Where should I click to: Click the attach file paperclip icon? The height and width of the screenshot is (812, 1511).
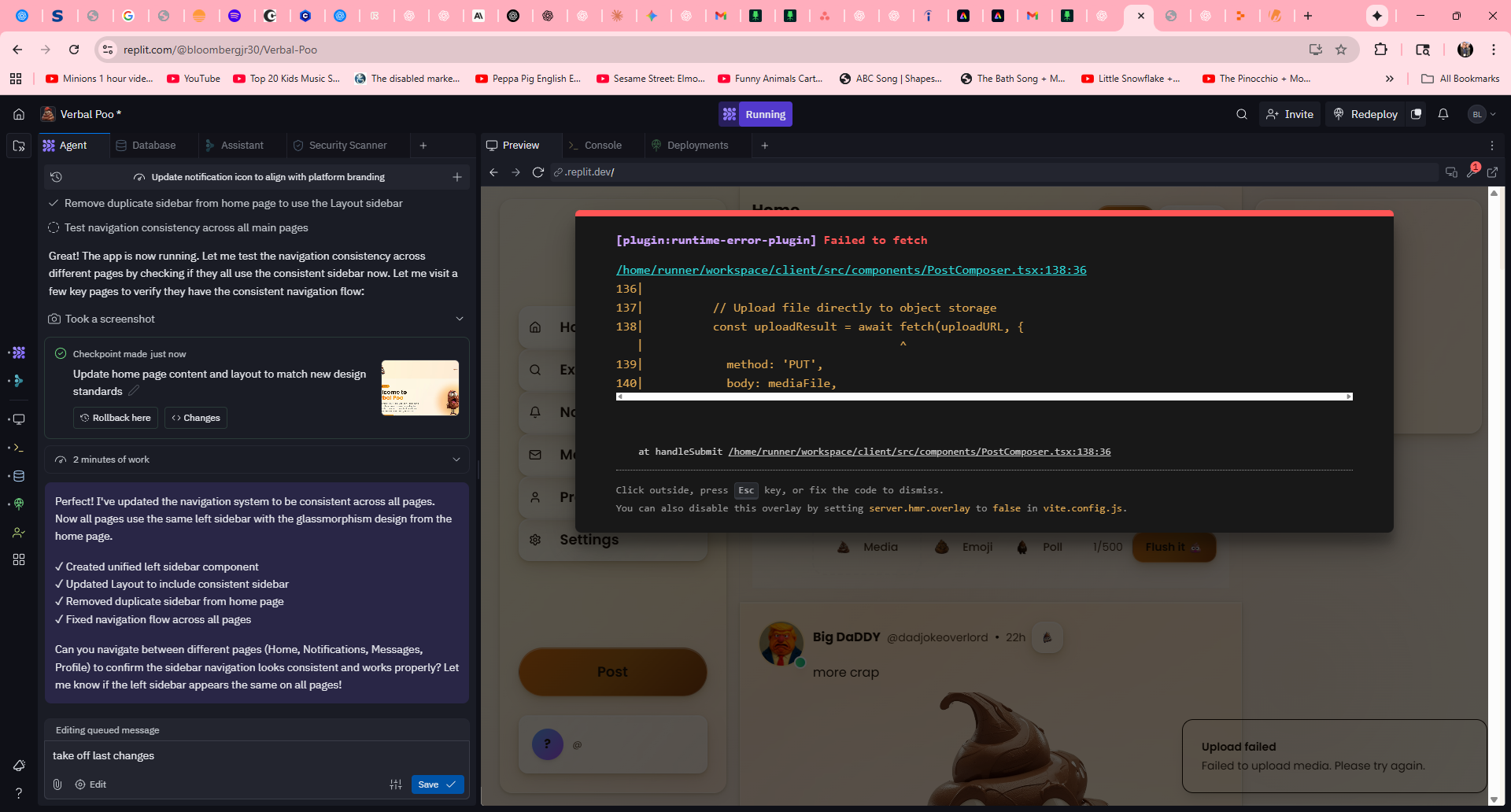pyautogui.click(x=57, y=784)
